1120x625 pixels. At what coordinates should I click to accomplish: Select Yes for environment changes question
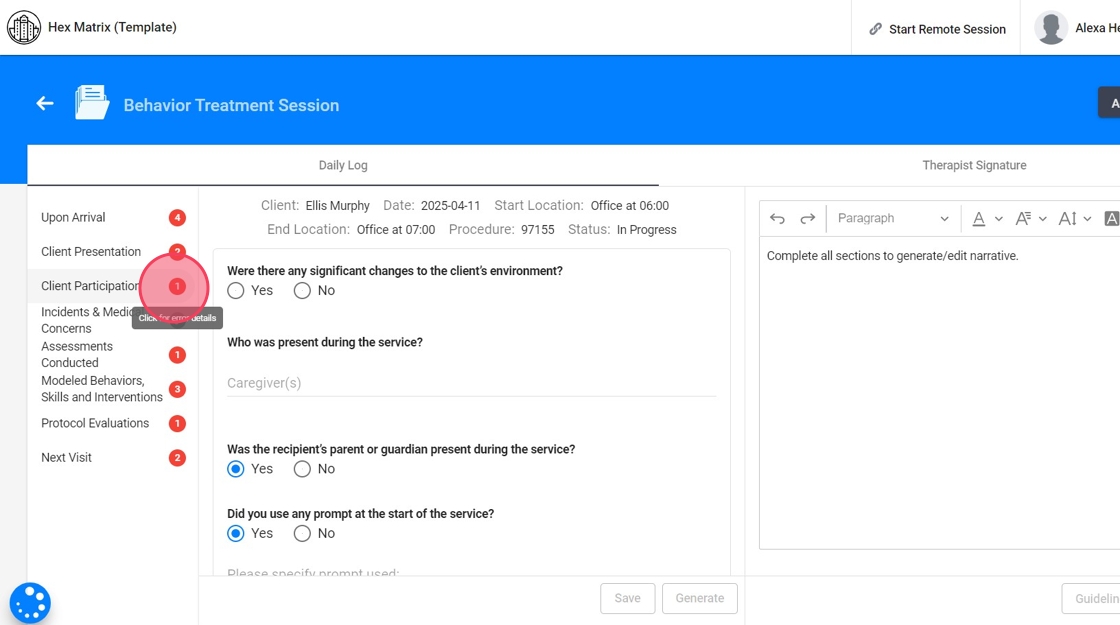pyautogui.click(x=236, y=291)
